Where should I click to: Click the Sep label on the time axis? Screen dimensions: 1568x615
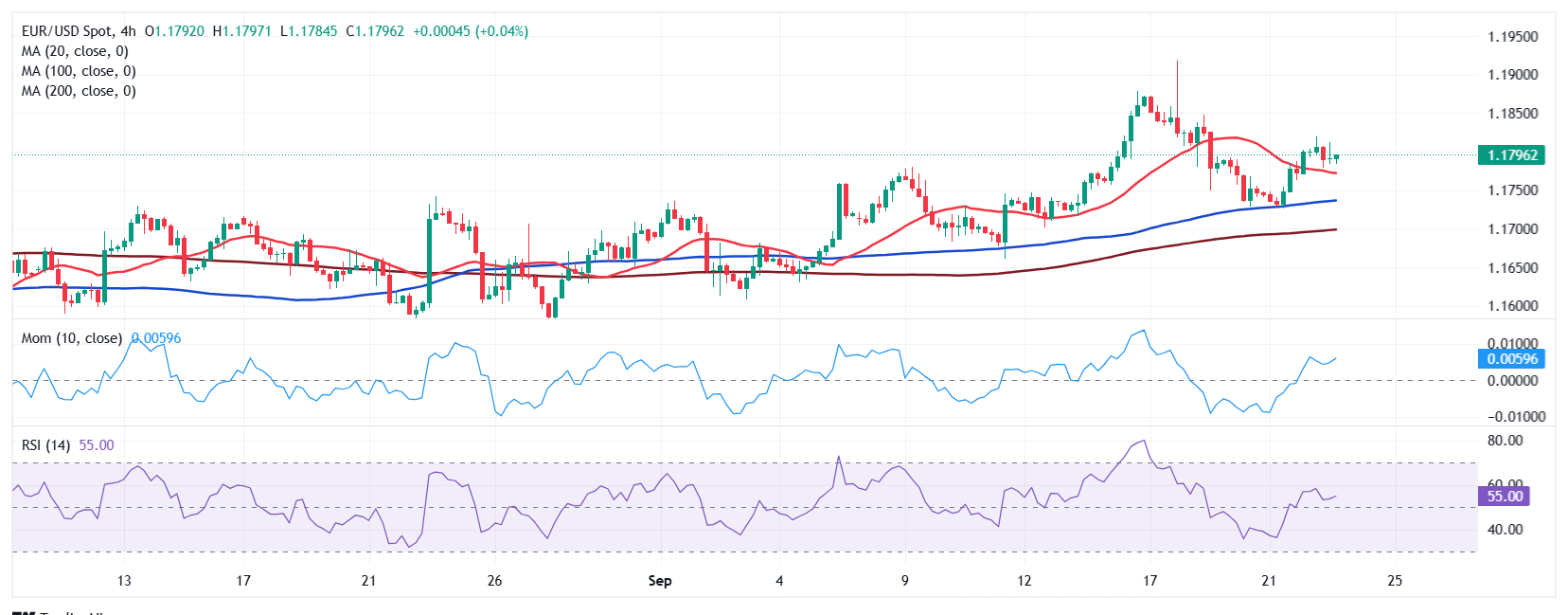pos(660,581)
